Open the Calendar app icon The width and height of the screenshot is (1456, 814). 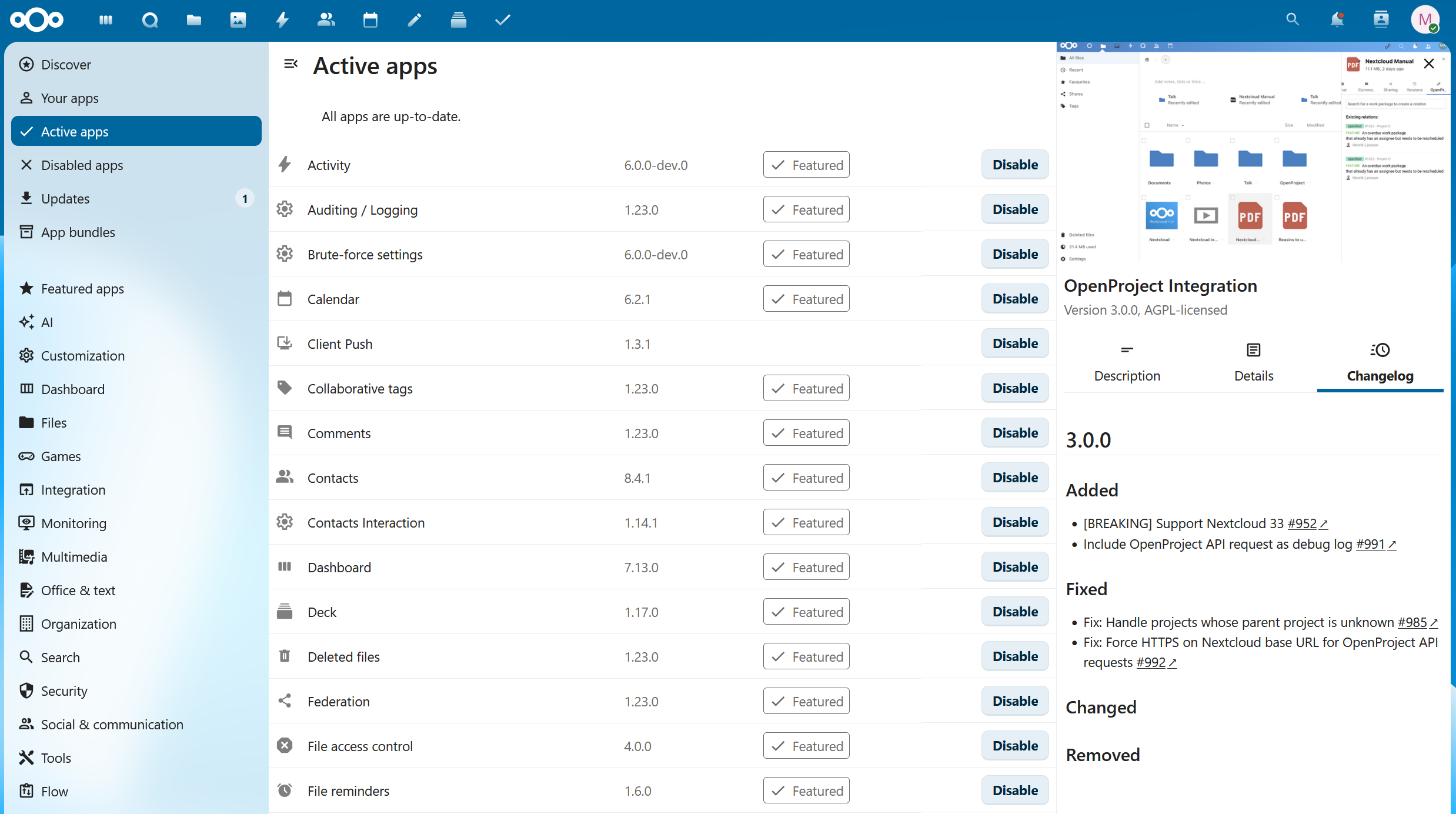pyautogui.click(x=370, y=19)
